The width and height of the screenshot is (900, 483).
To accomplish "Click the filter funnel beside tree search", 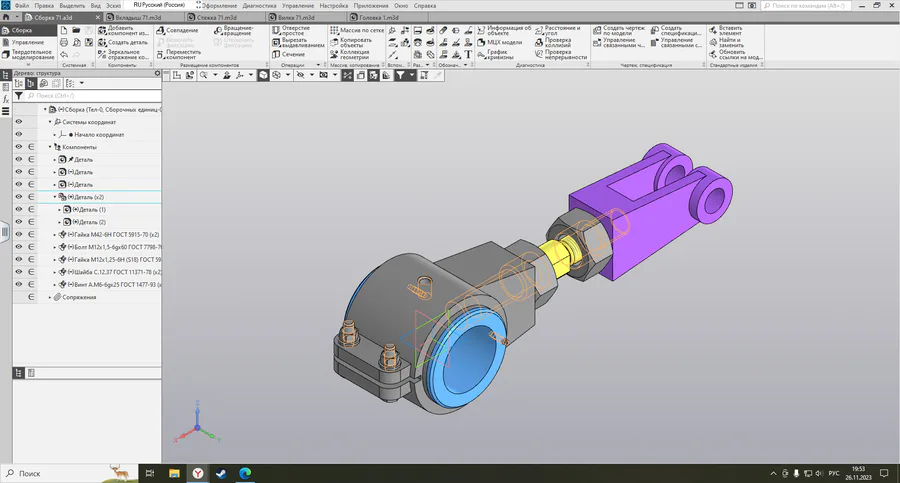I will tap(19, 95).
